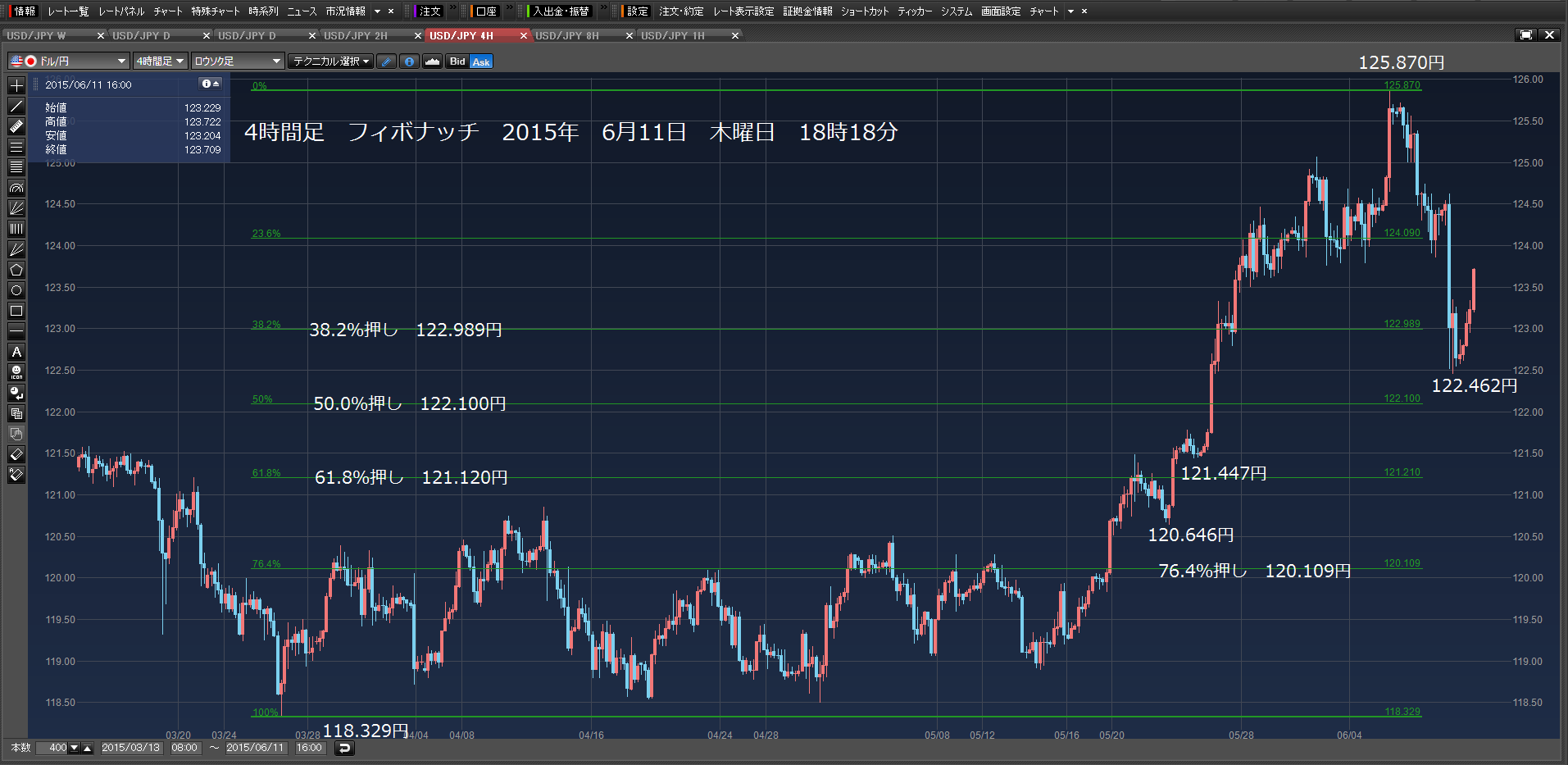Click the start time field 08:00

click(x=184, y=748)
